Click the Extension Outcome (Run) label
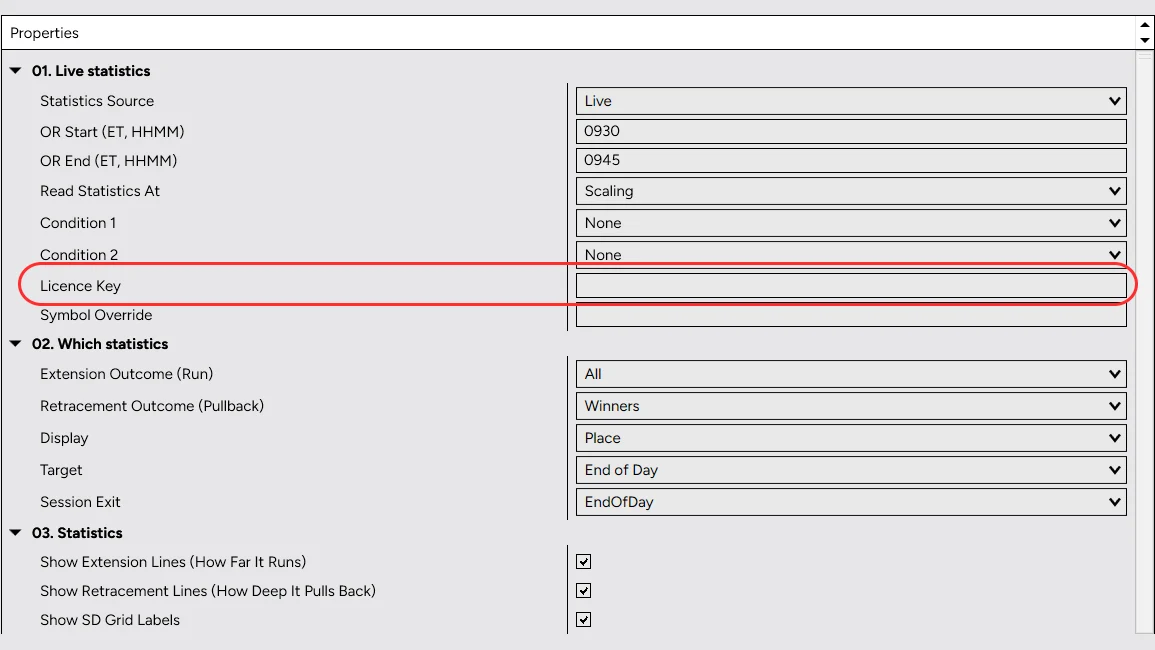The height and width of the screenshot is (650, 1155). tap(127, 374)
